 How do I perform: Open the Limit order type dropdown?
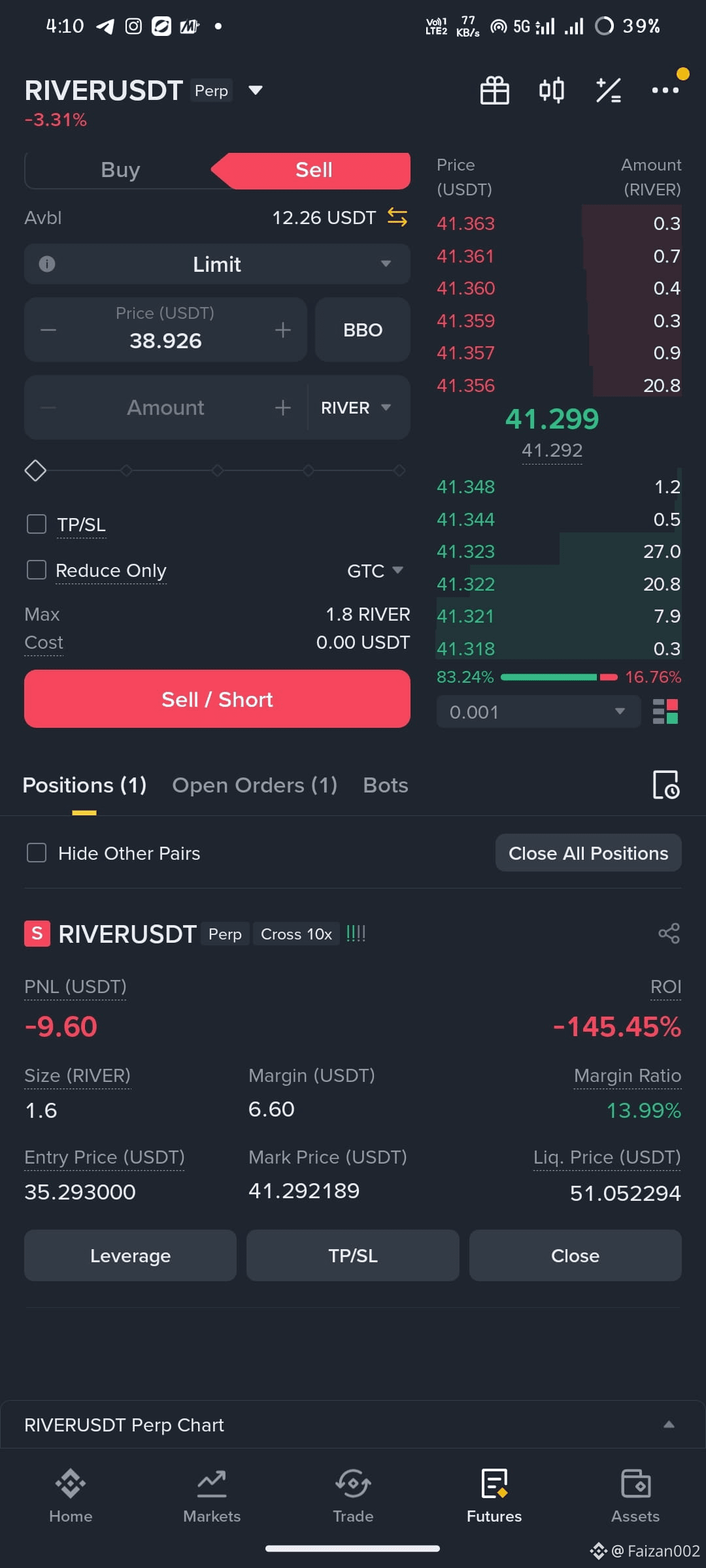click(217, 264)
